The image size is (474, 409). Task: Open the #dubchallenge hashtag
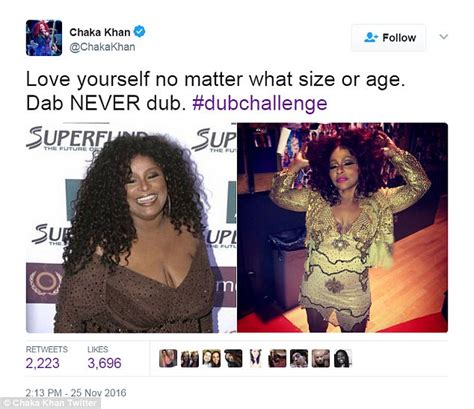[x=260, y=103]
